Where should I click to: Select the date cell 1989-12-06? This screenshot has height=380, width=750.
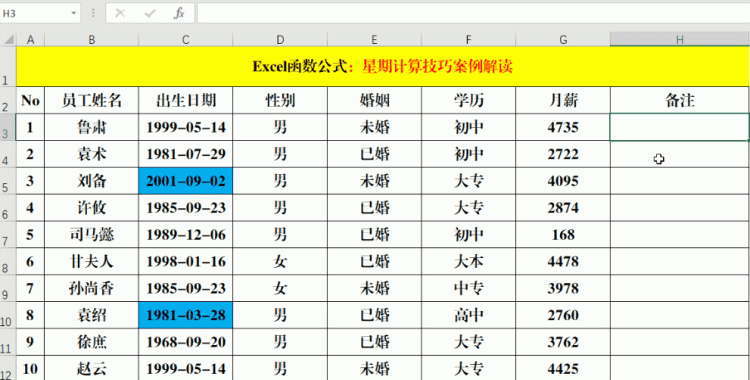(x=186, y=235)
